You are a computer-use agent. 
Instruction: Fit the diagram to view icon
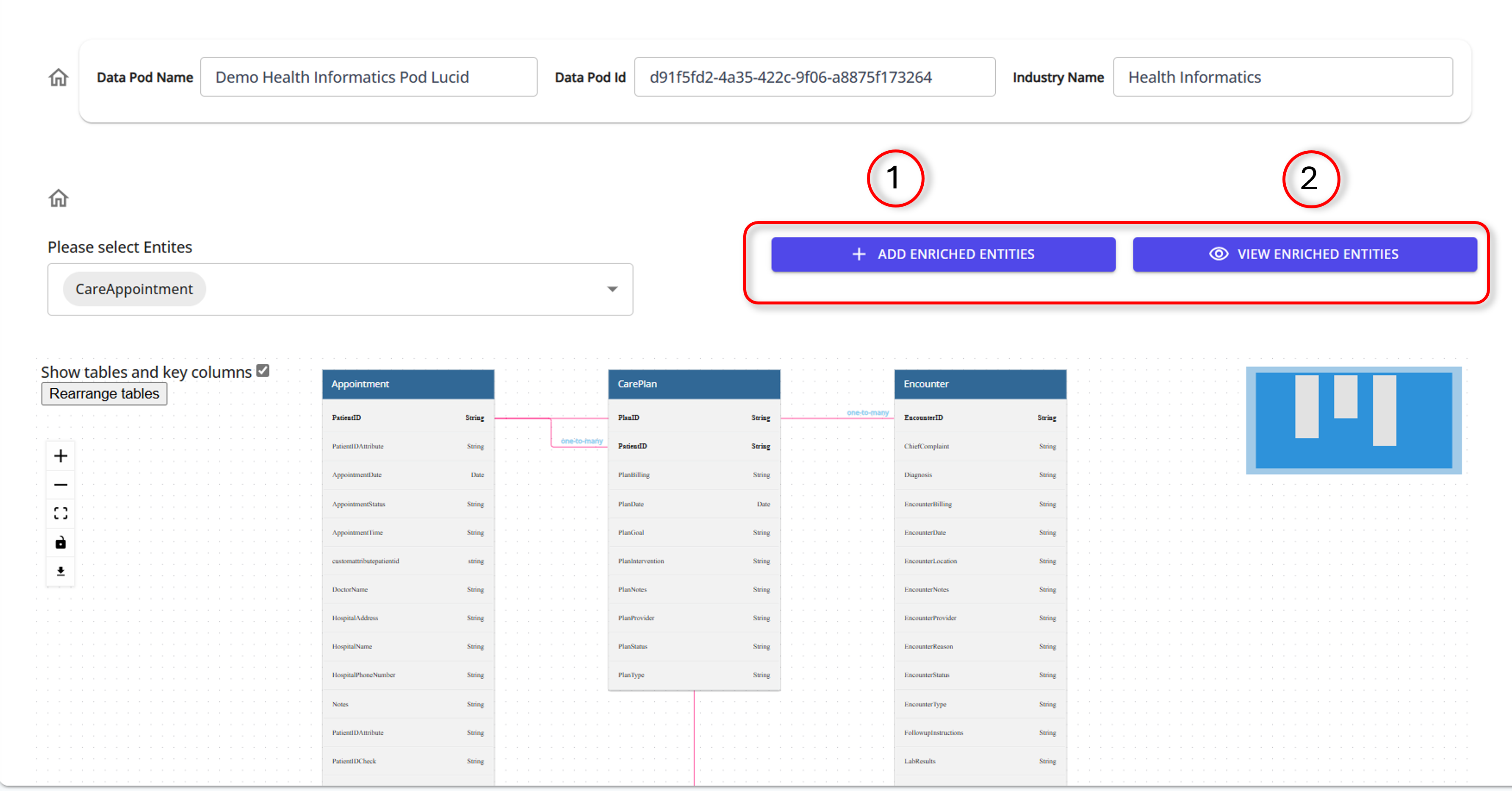pyautogui.click(x=61, y=514)
